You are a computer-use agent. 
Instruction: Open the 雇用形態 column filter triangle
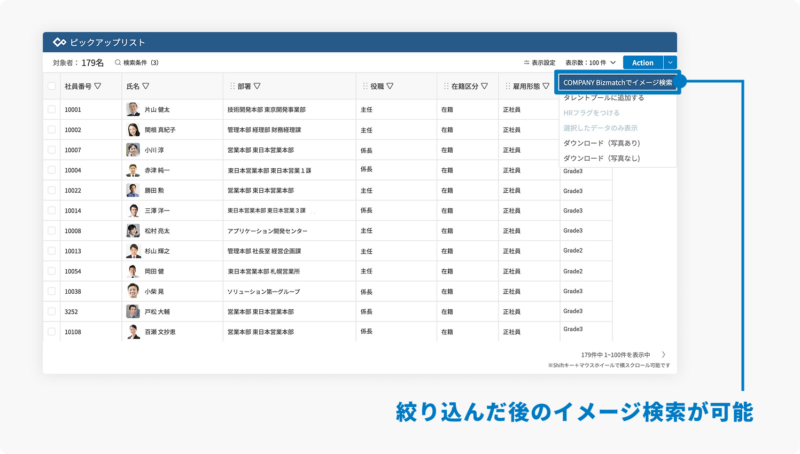(x=546, y=86)
